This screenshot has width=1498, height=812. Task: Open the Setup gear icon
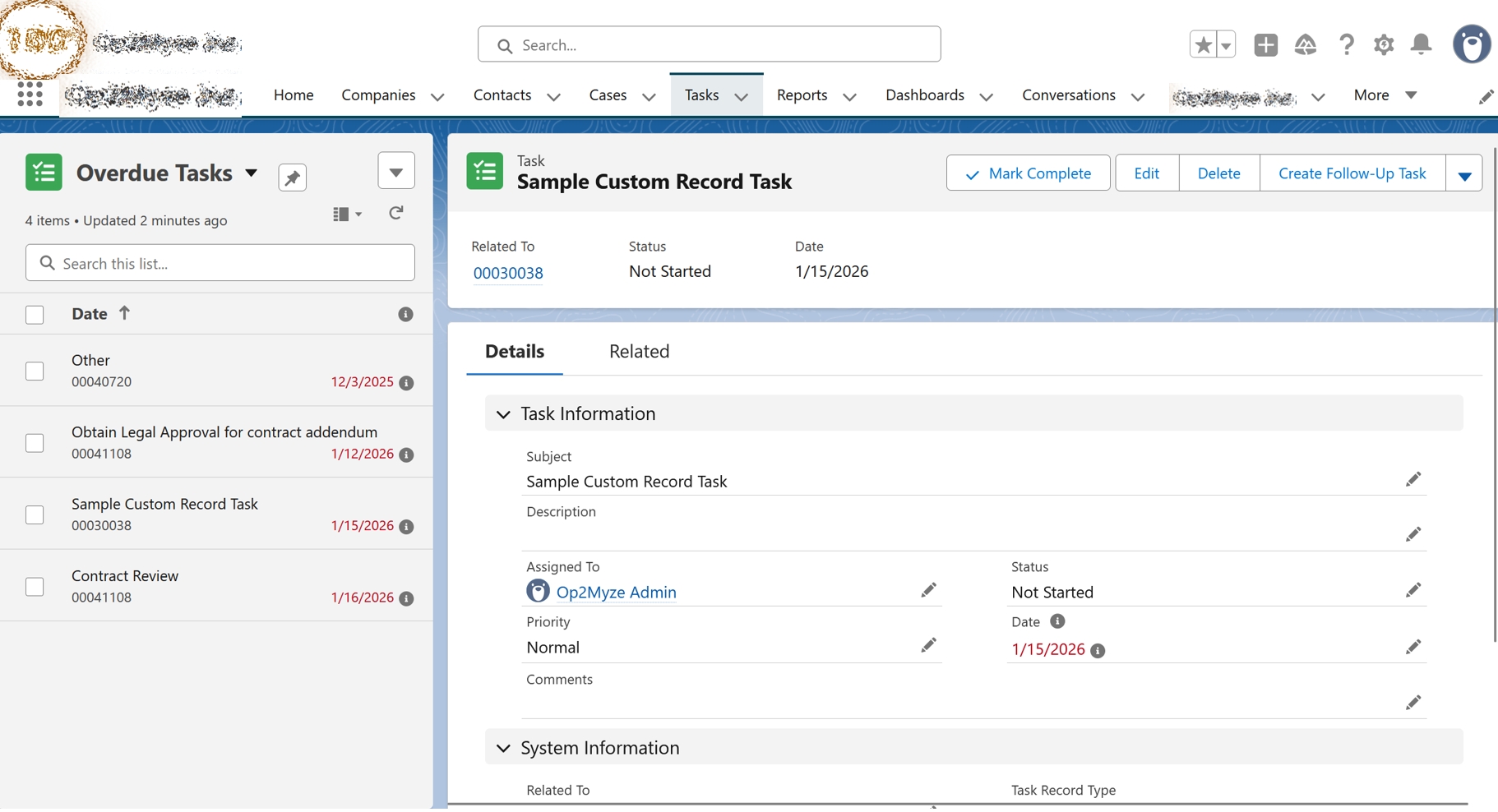tap(1384, 44)
